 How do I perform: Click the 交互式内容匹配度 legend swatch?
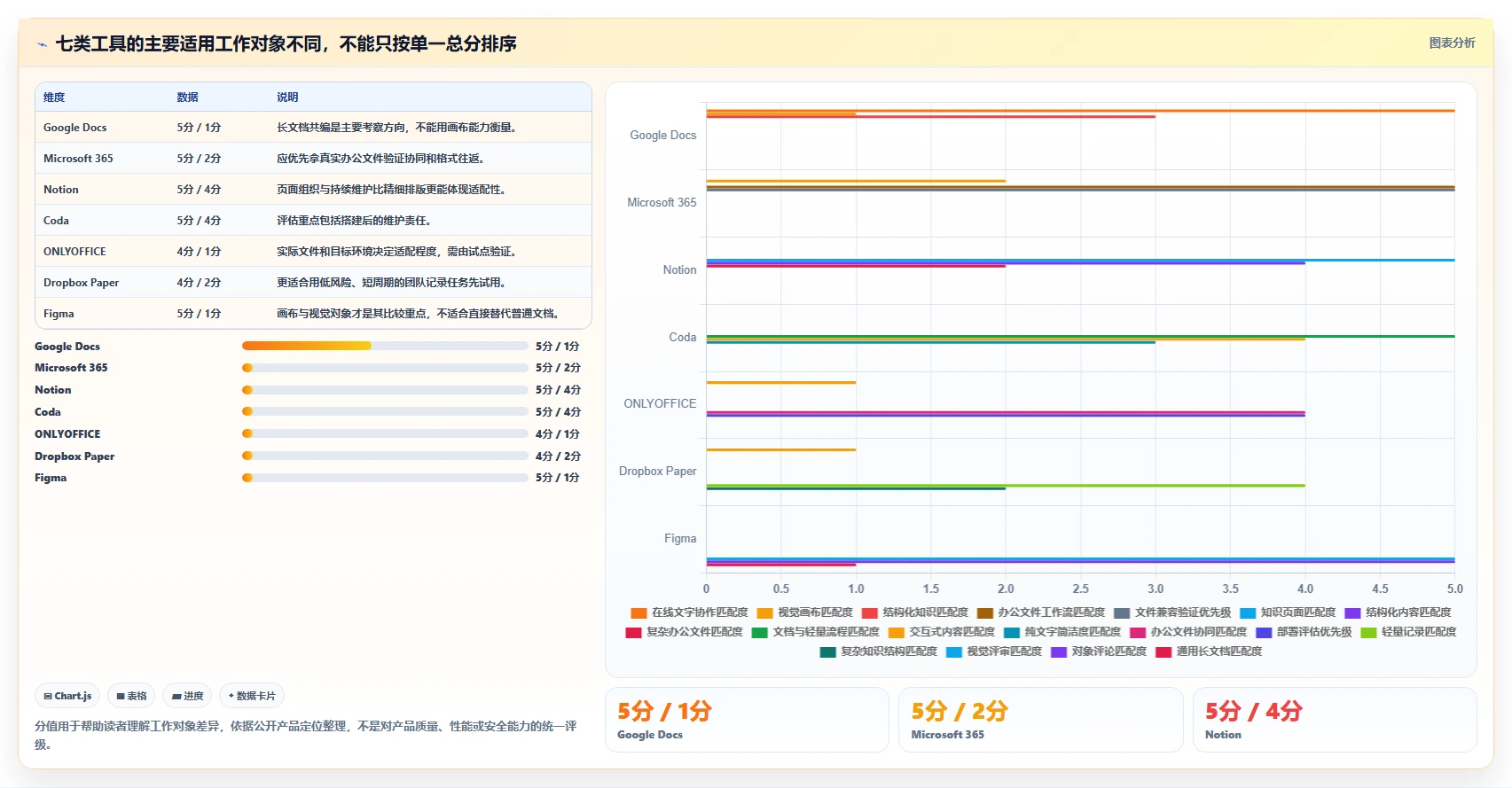(896, 632)
